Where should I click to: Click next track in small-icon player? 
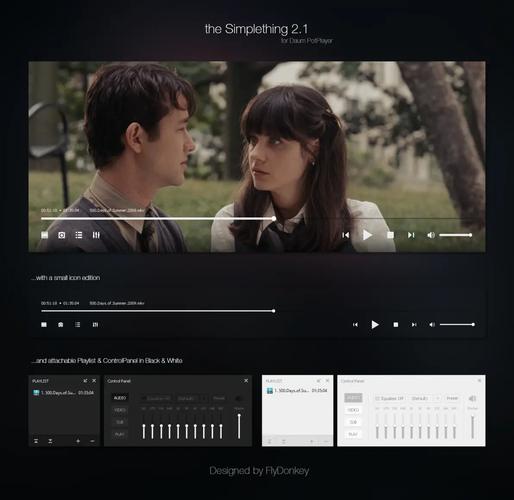click(414, 325)
